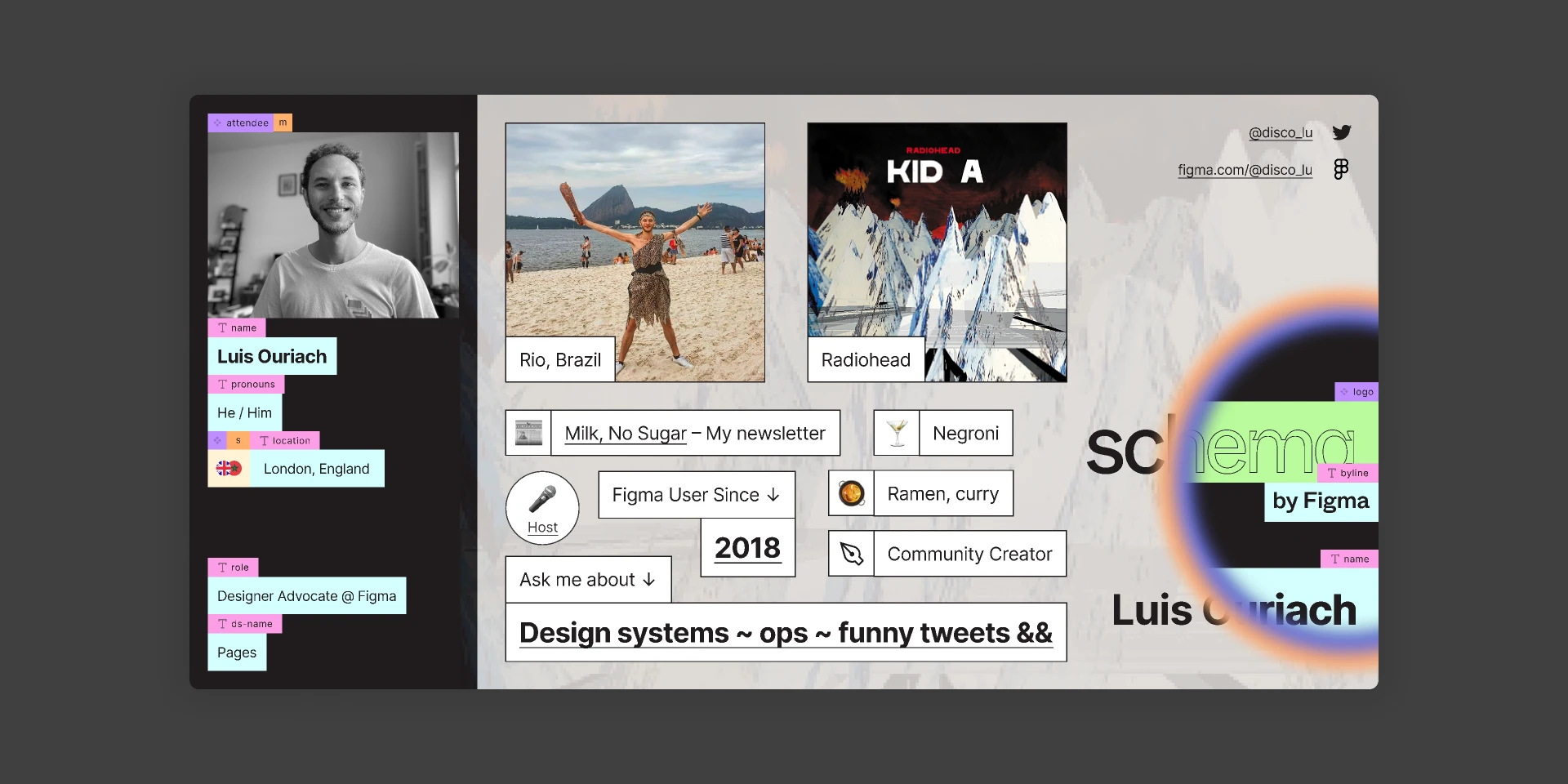Click the Twitter bird icon
Screen dimensions: 1568x784
[x=1342, y=132]
